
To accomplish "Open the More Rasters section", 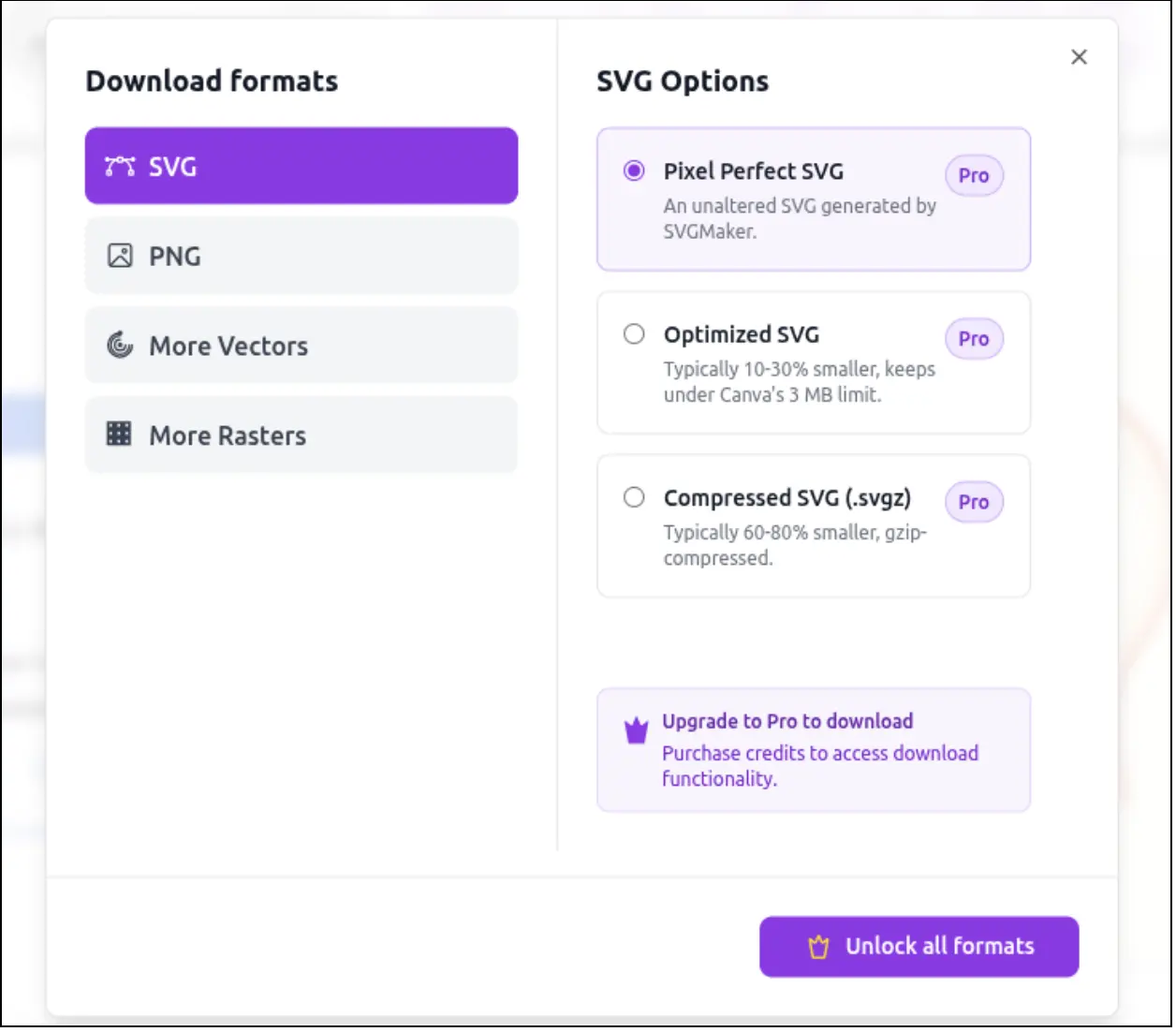I will [x=301, y=434].
